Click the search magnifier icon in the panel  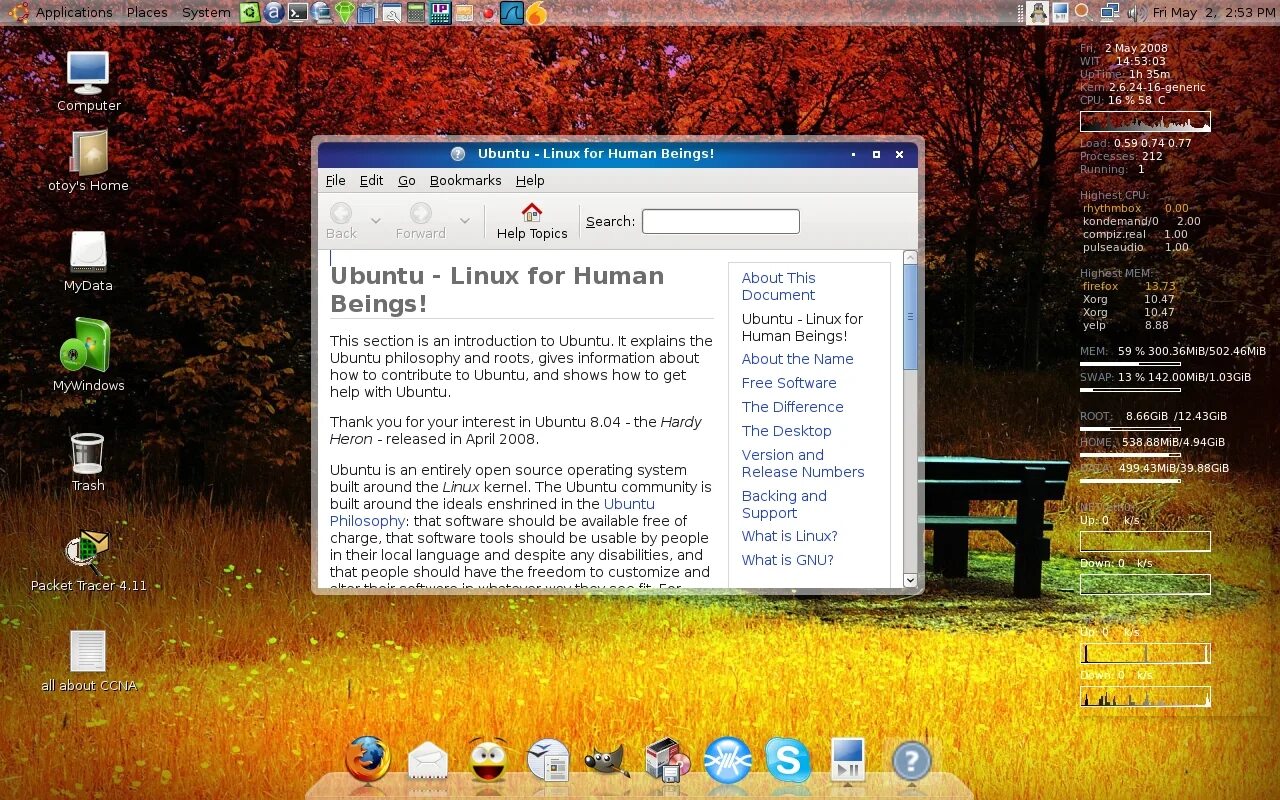[1083, 12]
